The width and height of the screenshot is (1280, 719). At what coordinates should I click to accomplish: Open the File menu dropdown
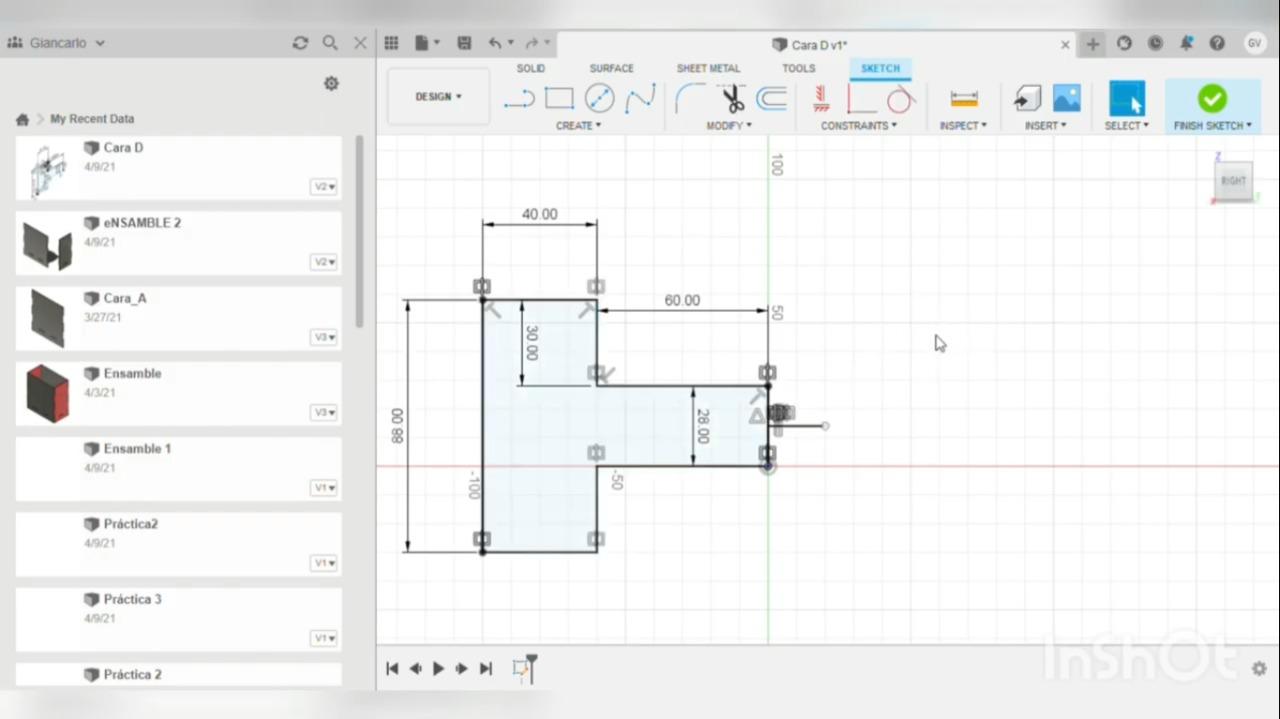[427, 43]
